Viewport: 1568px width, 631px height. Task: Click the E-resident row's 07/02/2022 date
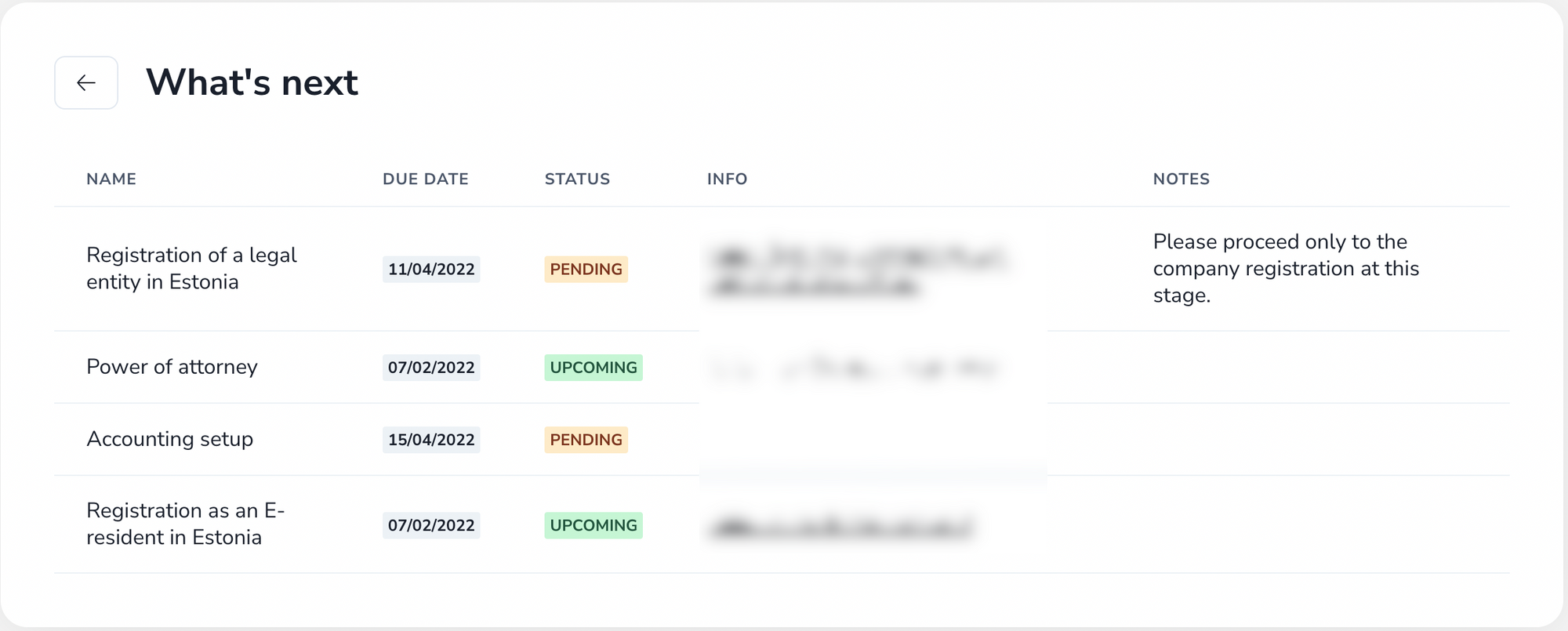point(431,525)
